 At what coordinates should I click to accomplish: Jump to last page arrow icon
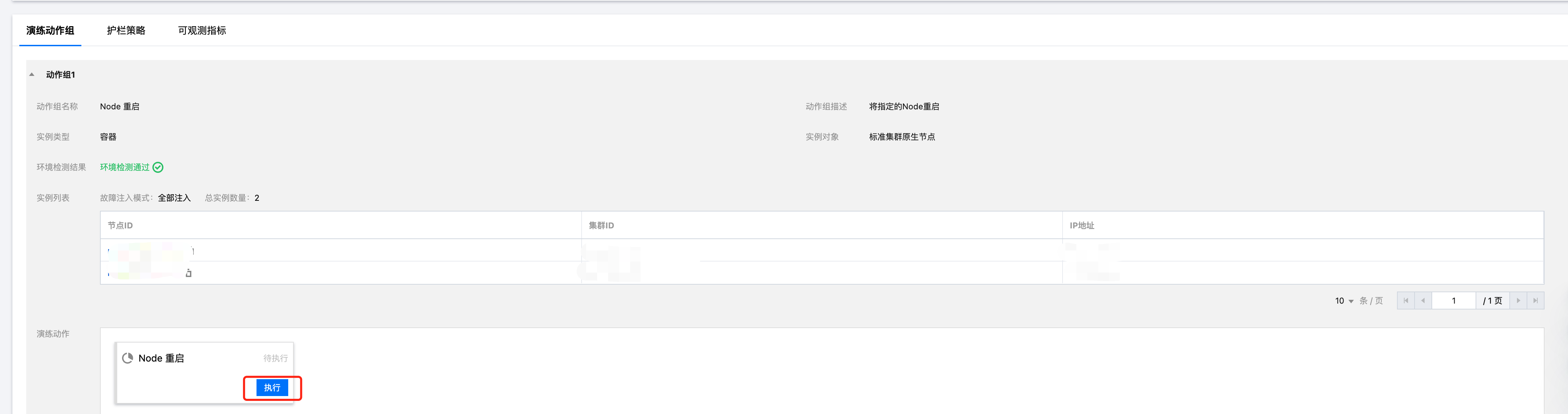pos(1535,301)
